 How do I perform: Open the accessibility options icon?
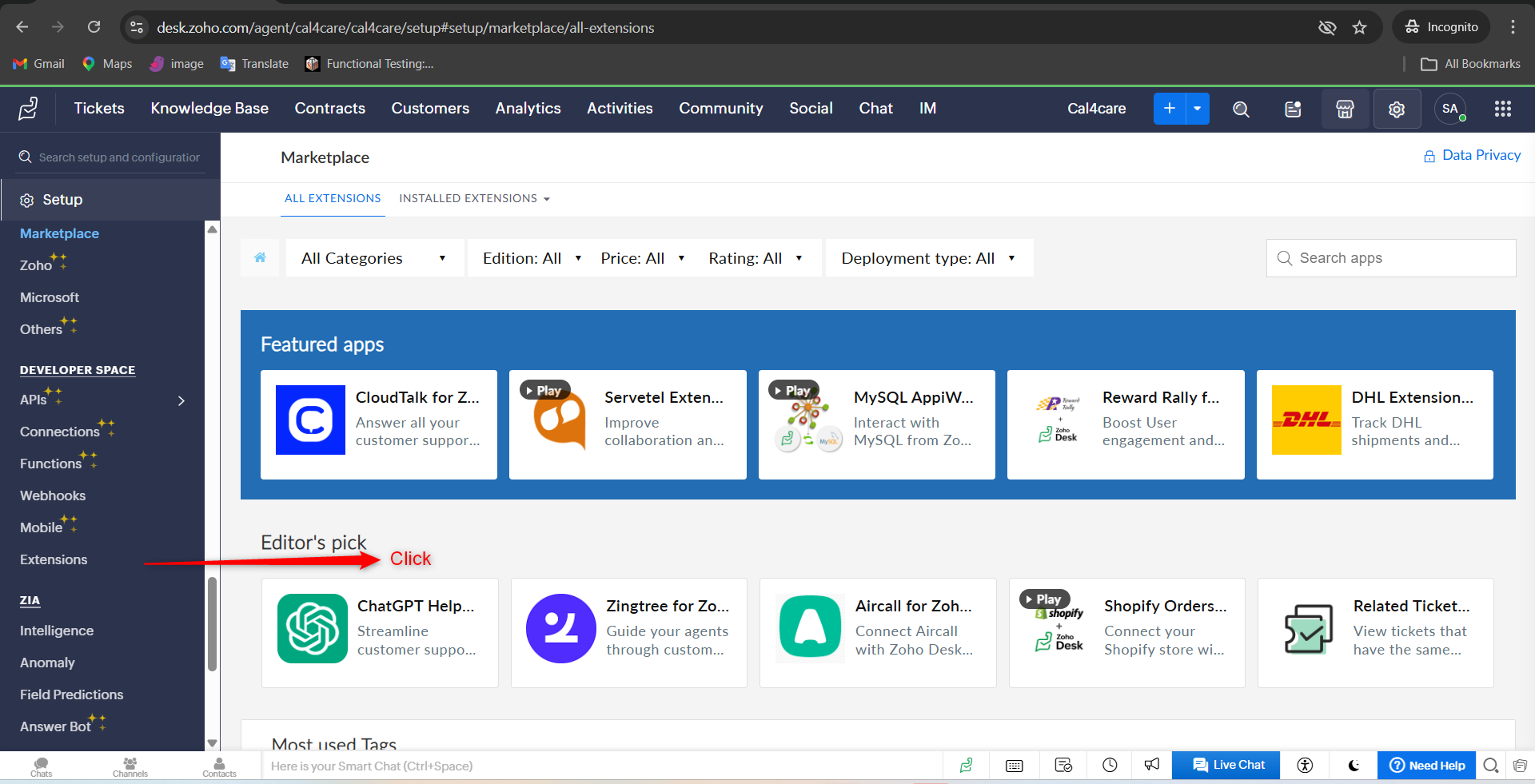pos(1305,766)
